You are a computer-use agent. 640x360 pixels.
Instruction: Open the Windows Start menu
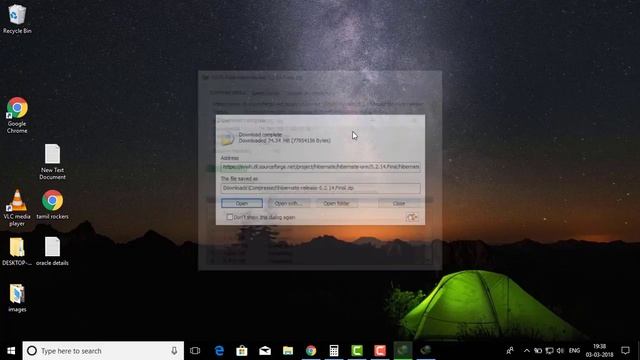11,351
